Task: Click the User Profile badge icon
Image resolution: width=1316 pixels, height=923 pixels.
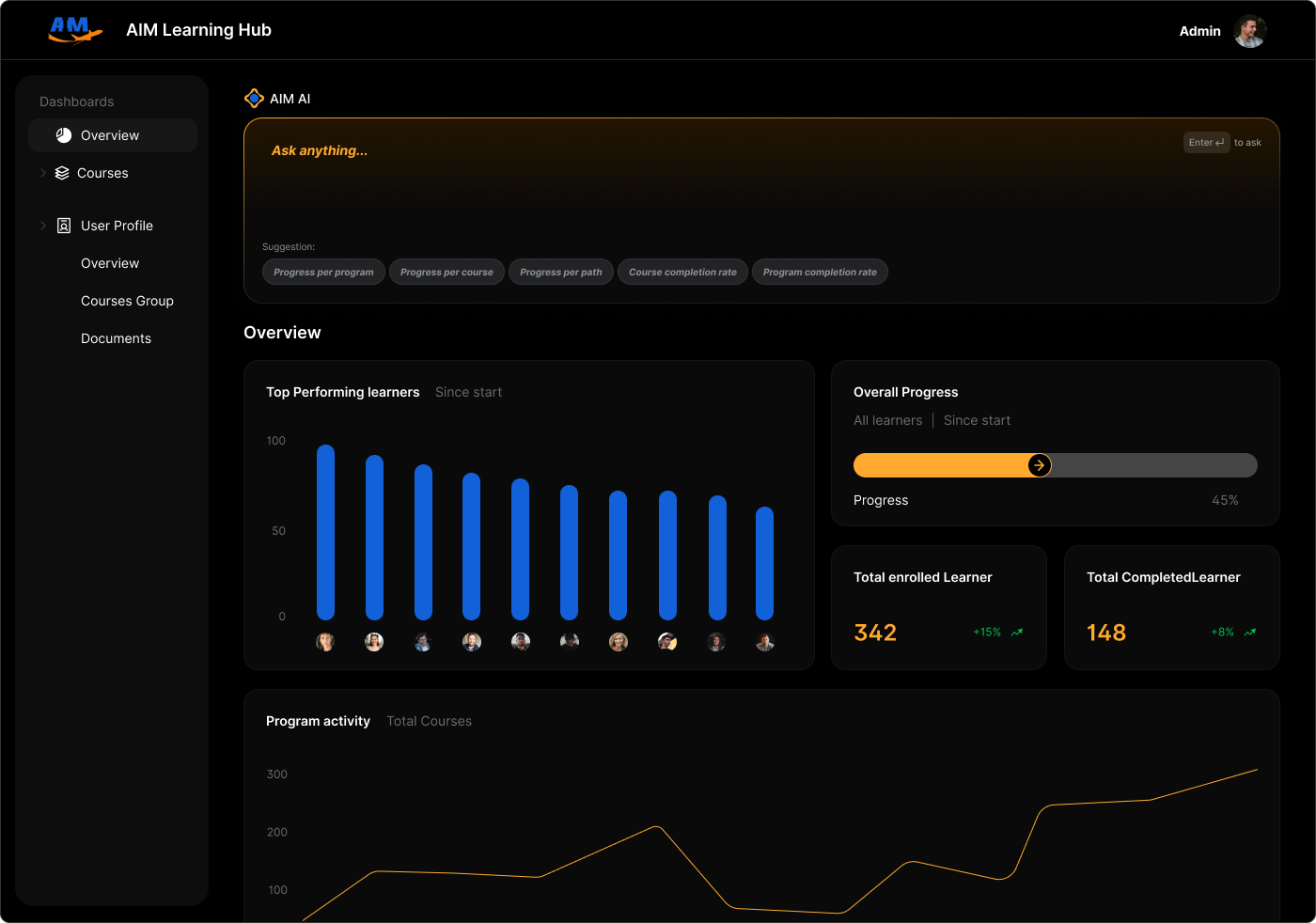Action: coord(64,226)
